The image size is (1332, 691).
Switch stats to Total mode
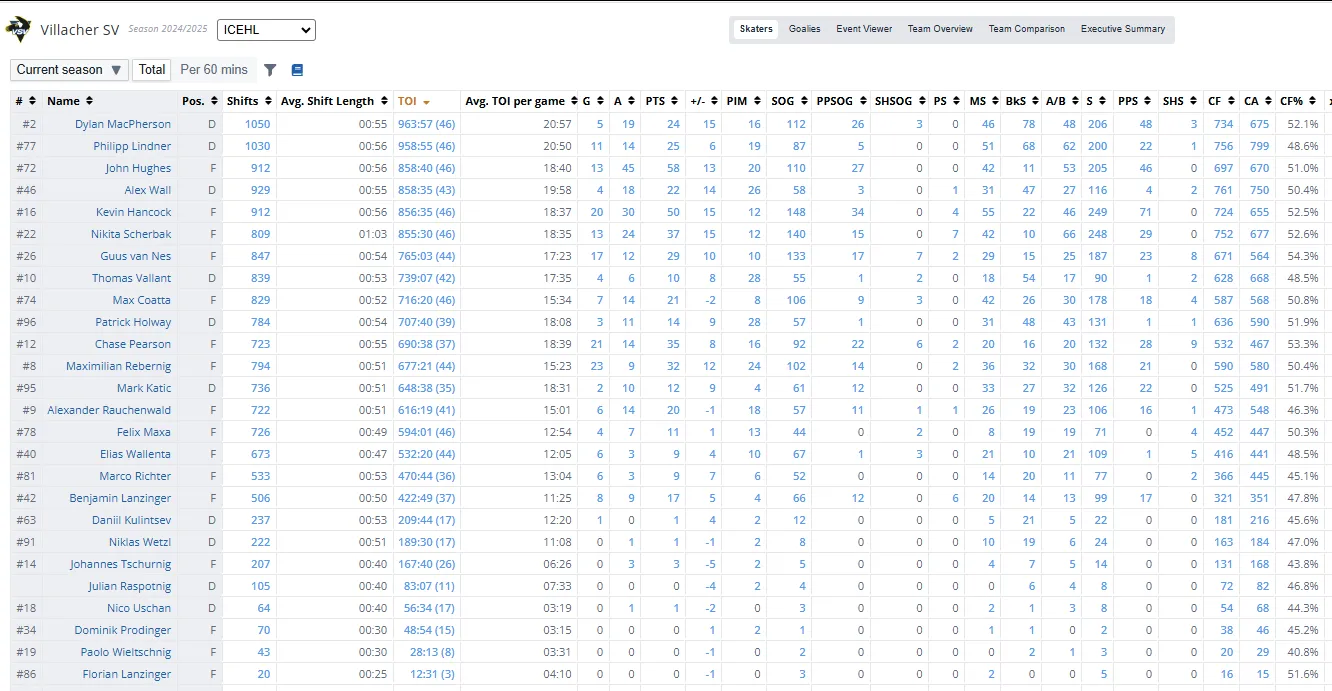click(152, 70)
